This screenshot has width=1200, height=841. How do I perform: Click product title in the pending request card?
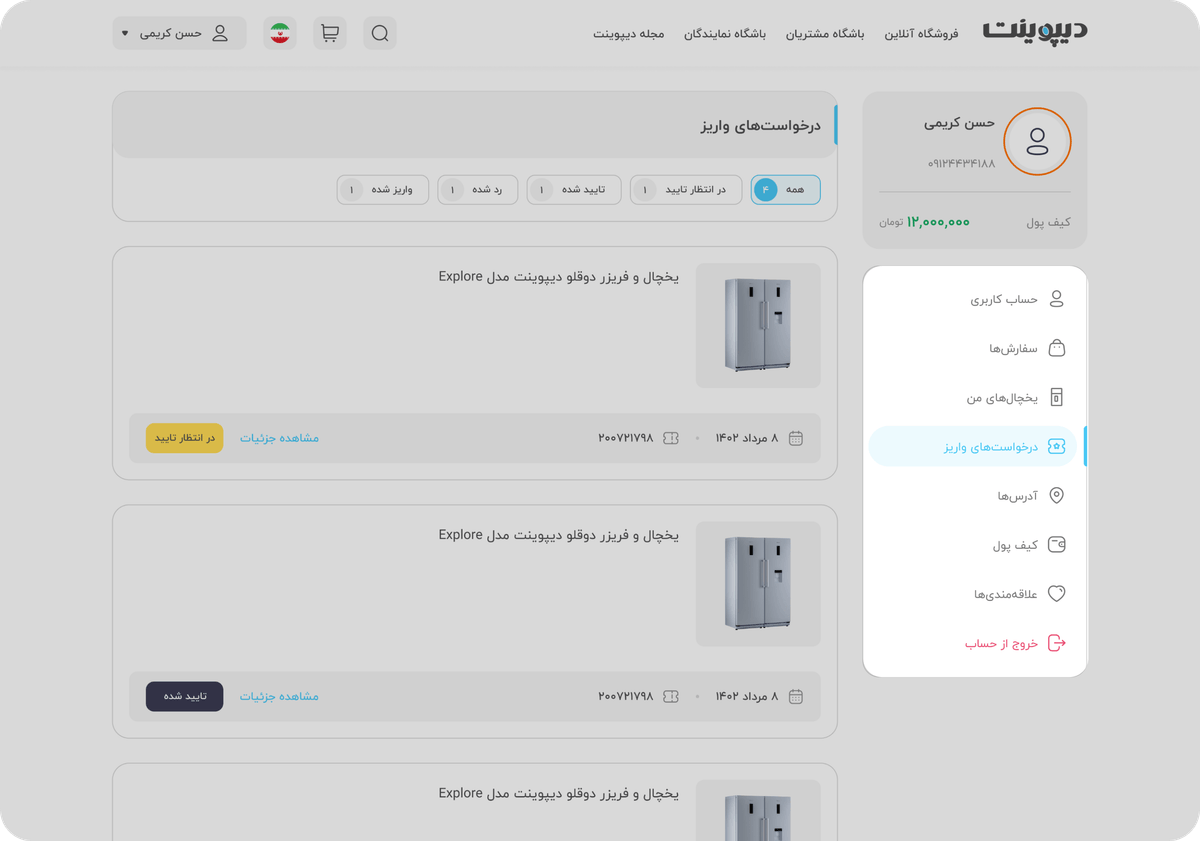pyautogui.click(x=558, y=277)
